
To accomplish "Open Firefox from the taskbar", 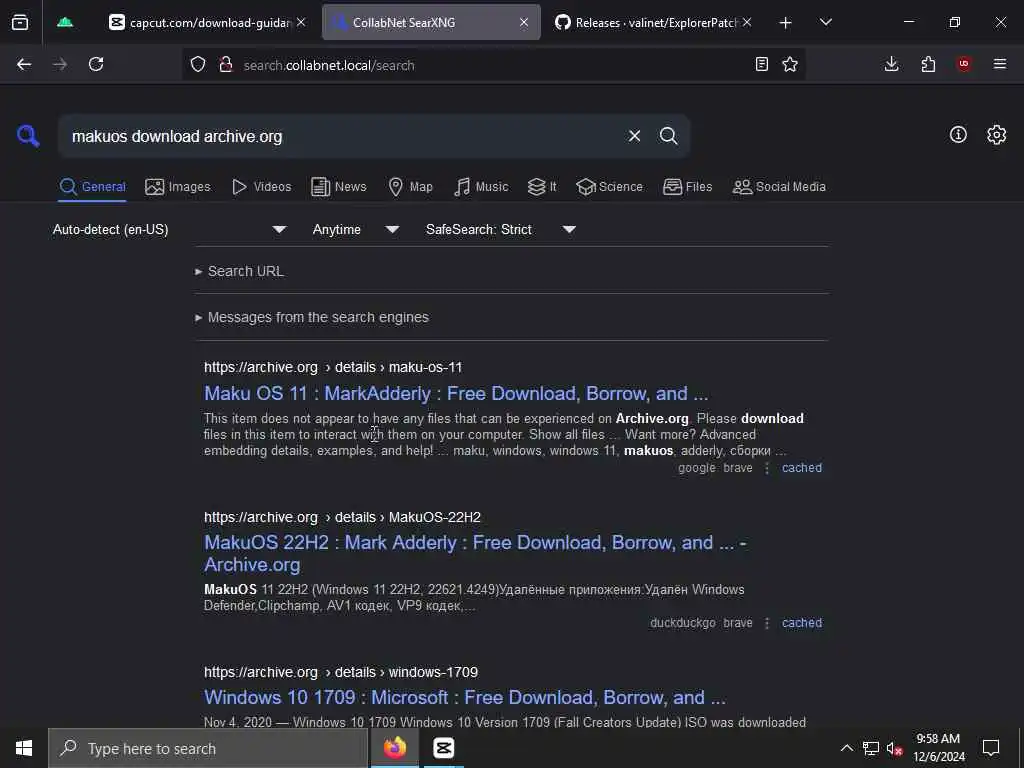I will click(x=395, y=748).
